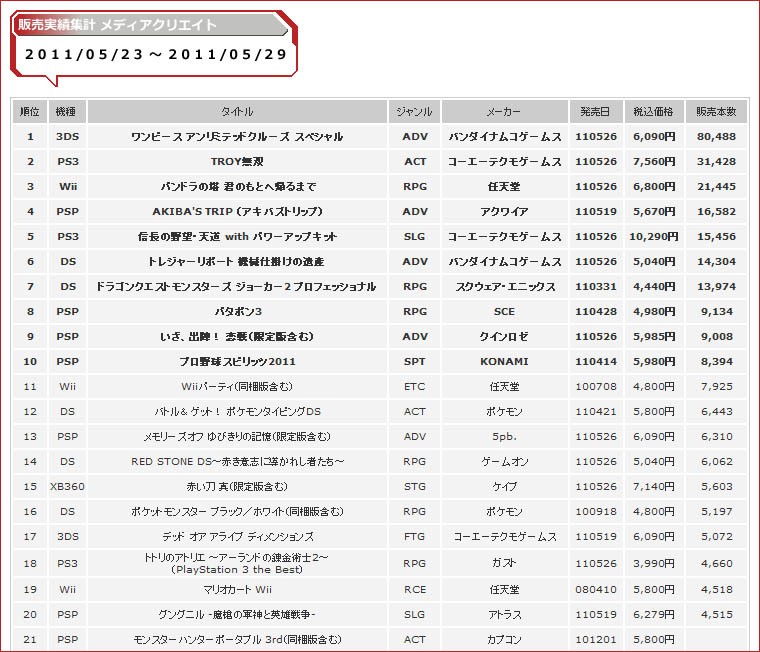Click the maker name スクウェア・エニックス
Viewport: 760px width, 652px height.
tap(505, 286)
